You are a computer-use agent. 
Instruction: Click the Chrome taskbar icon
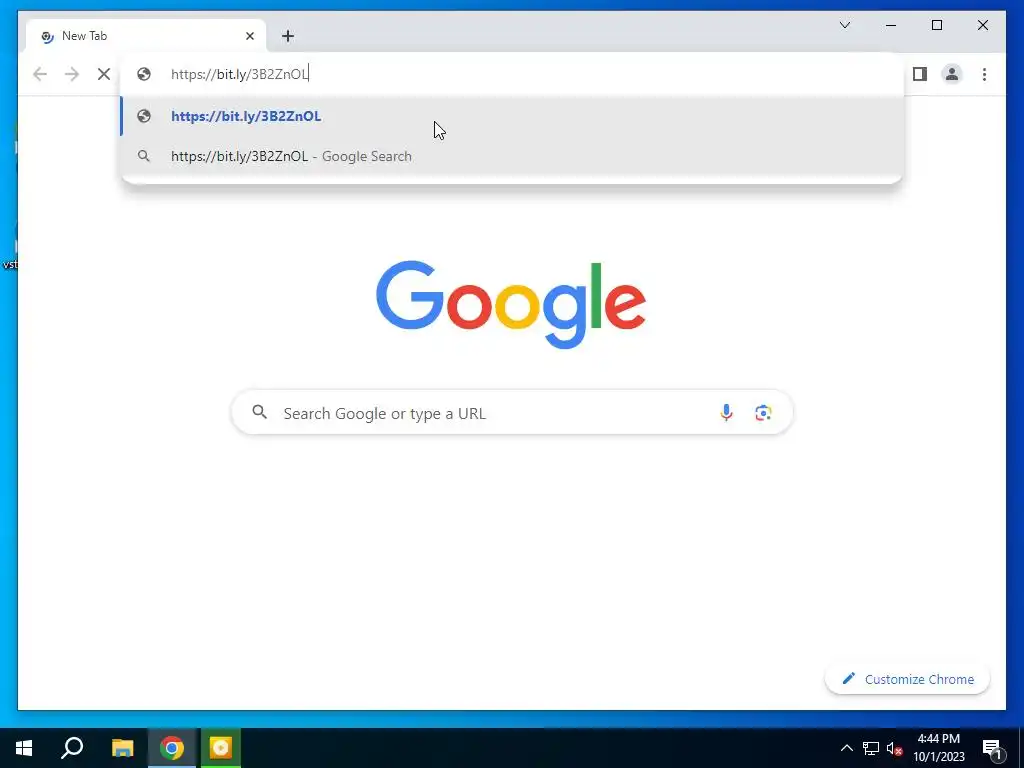[x=172, y=748]
